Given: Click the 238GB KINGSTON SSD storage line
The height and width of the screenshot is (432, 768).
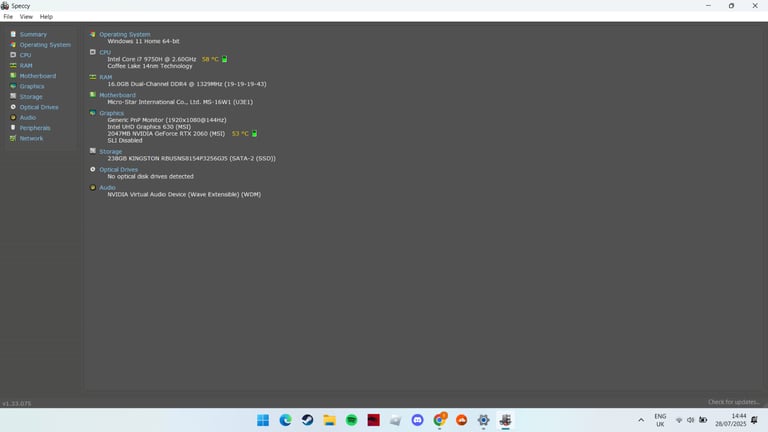Looking at the screenshot, I should (192, 159).
